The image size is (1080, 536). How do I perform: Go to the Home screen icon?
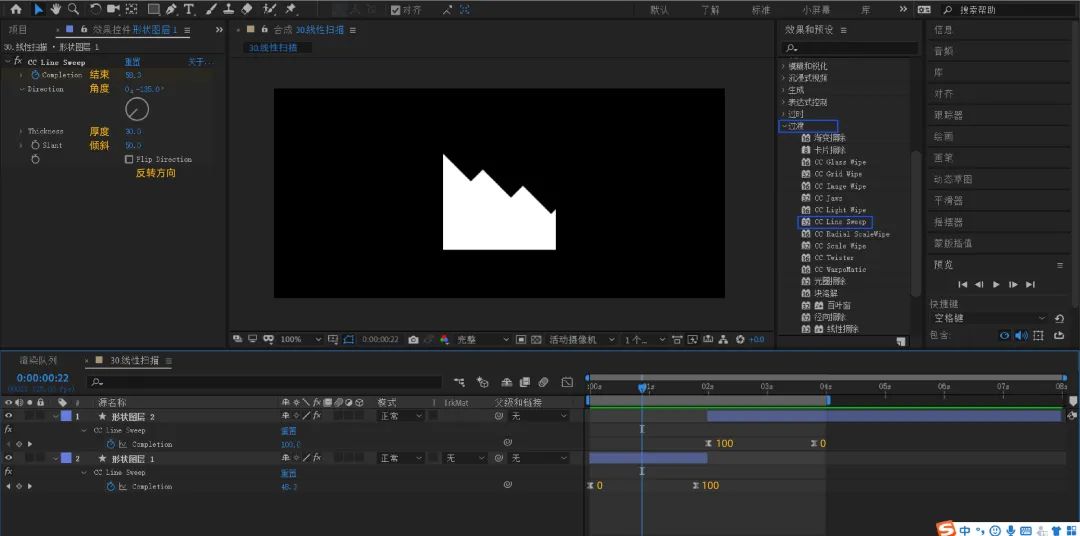point(16,10)
